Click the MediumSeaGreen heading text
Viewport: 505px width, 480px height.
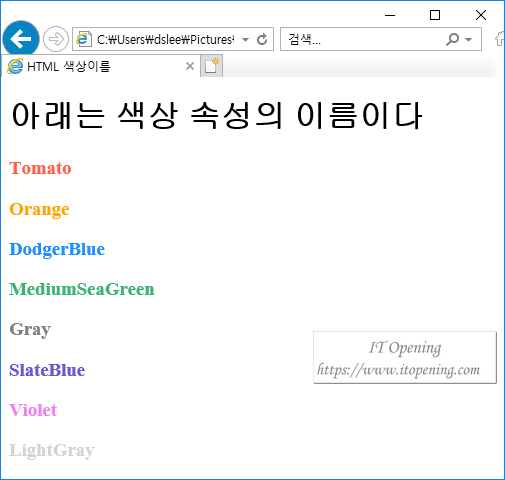click(82, 289)
